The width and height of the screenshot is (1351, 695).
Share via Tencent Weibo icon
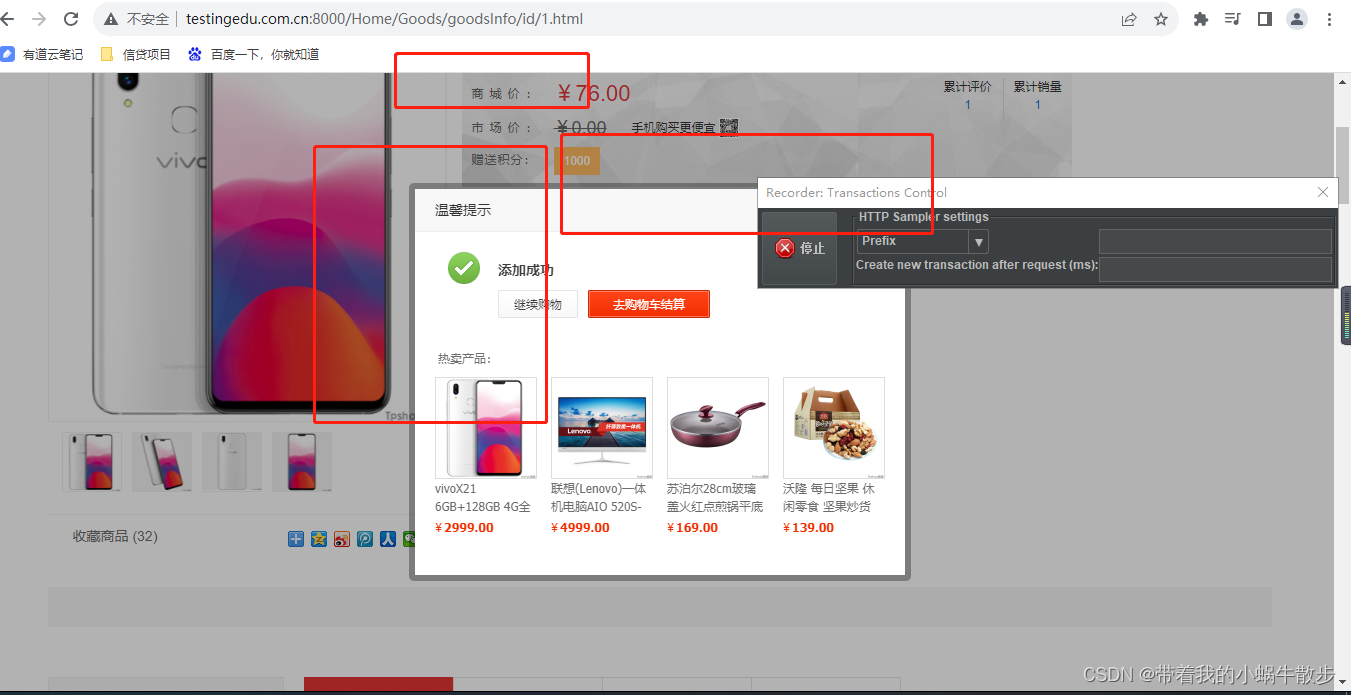click(365, 539)
